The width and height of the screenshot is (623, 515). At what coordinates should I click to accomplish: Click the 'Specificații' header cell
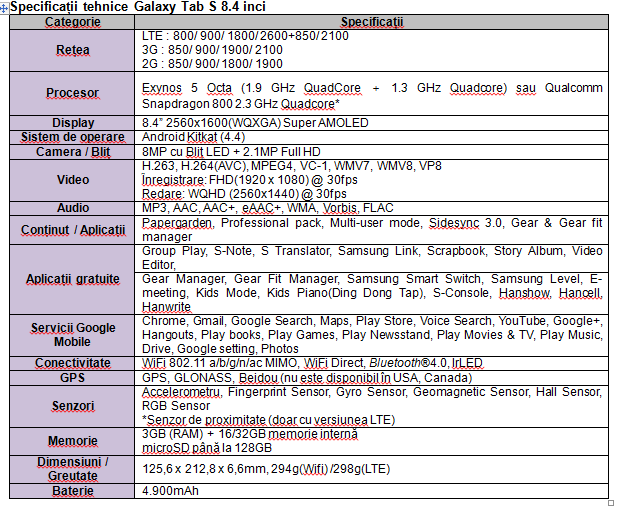point(372,22)
